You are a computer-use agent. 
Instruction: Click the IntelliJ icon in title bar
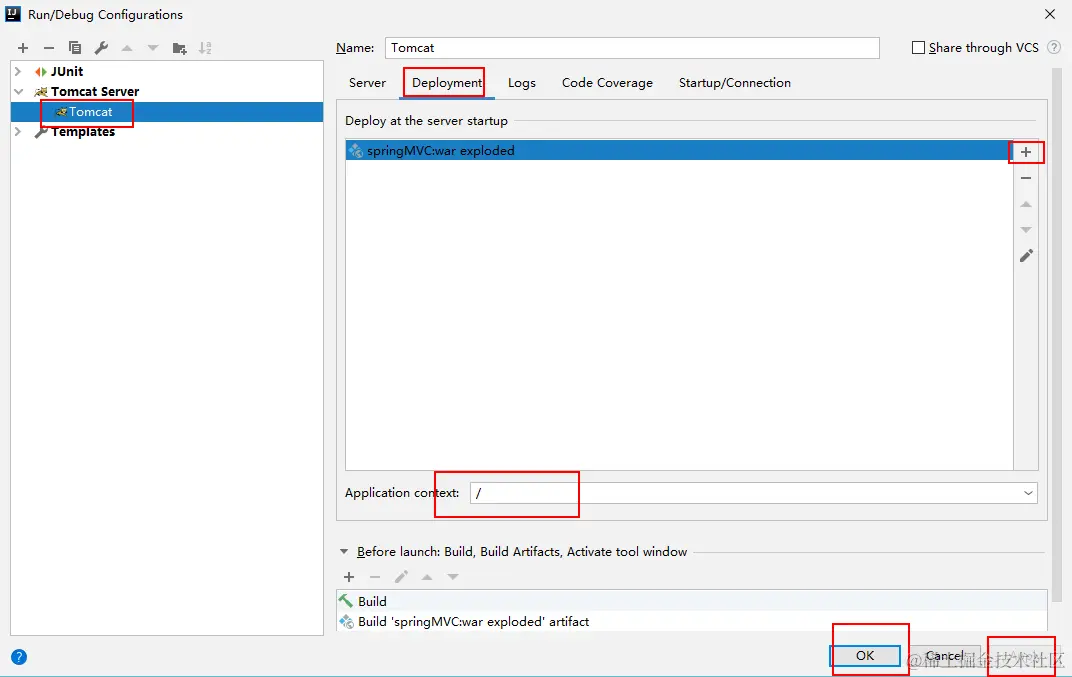tap(13, 14)
